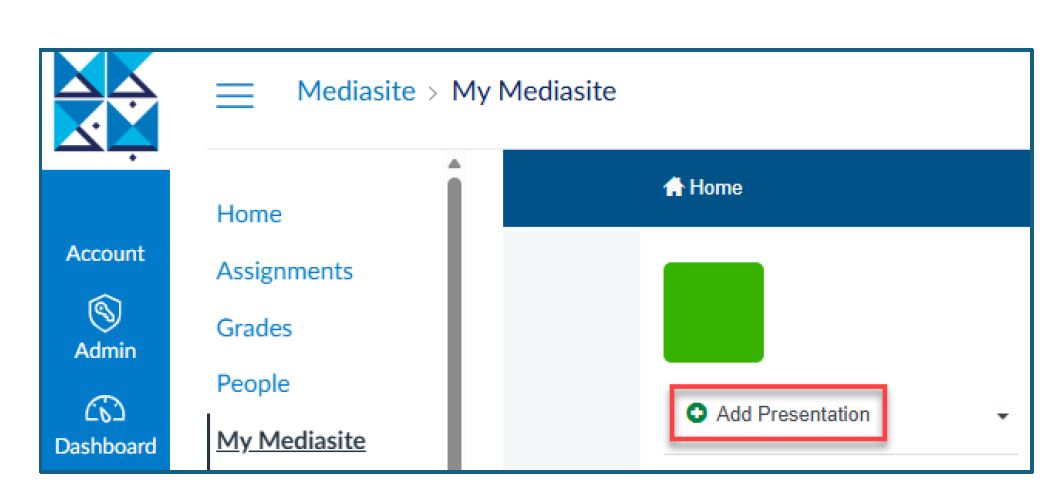Screen dimensions: 1064x489
Task: Open Grades in the course navigation
Action: 254,328
